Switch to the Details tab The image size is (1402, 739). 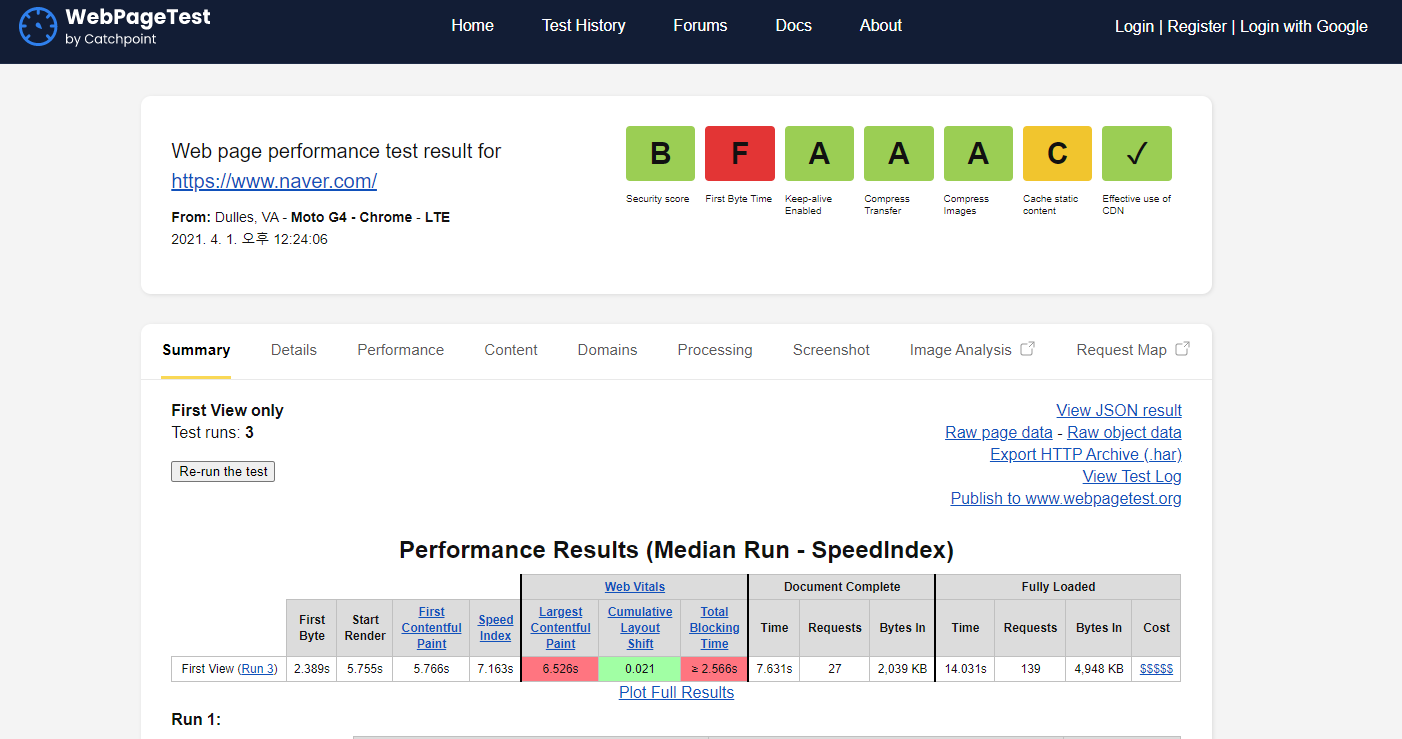(x=294, y=350)
